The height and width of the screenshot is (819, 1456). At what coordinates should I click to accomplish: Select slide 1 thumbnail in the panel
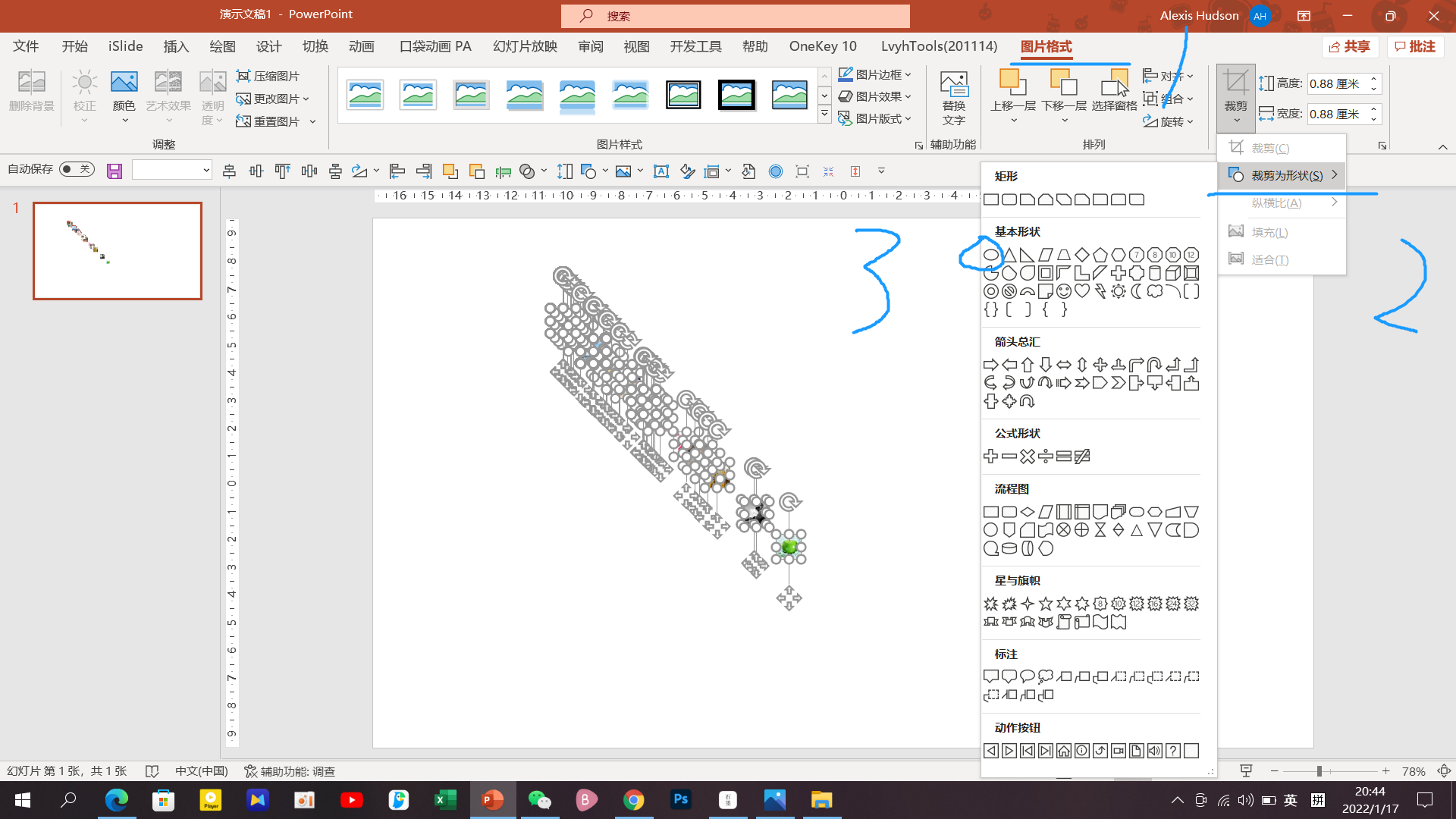point(118,251)
